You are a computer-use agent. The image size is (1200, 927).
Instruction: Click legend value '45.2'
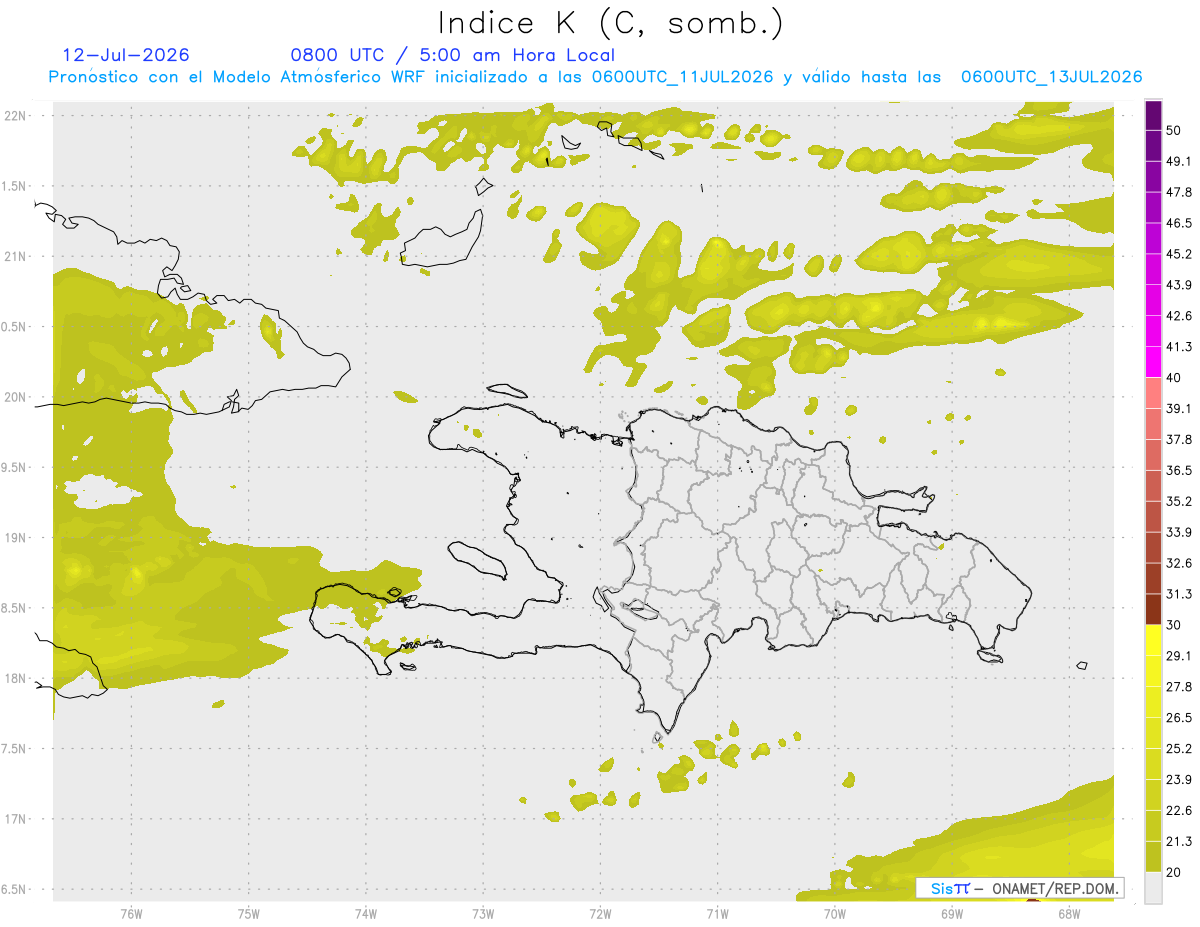point(1179,254)
